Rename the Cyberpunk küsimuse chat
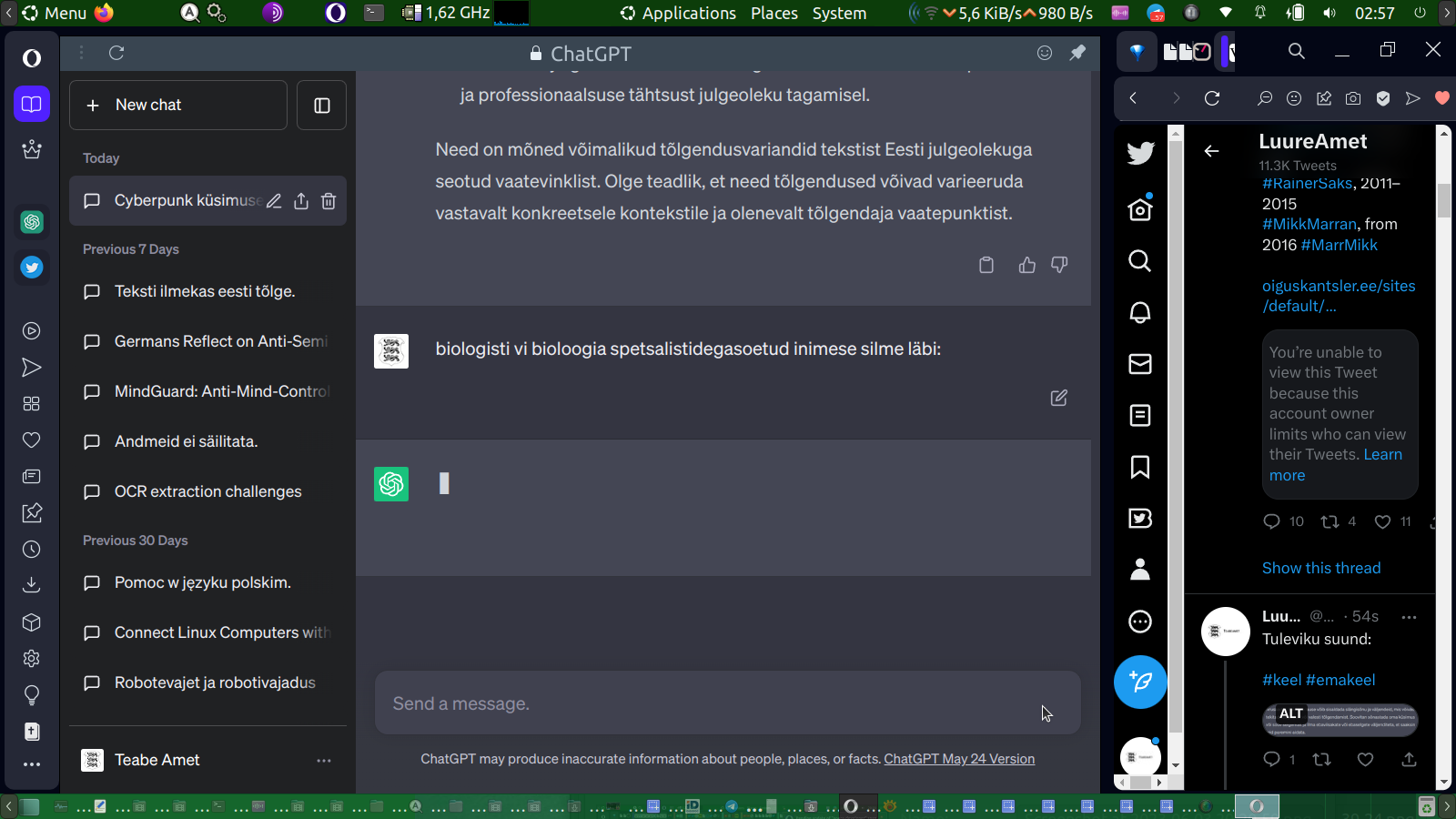Viewport: 1456px width, 819px height. point(274,201)
